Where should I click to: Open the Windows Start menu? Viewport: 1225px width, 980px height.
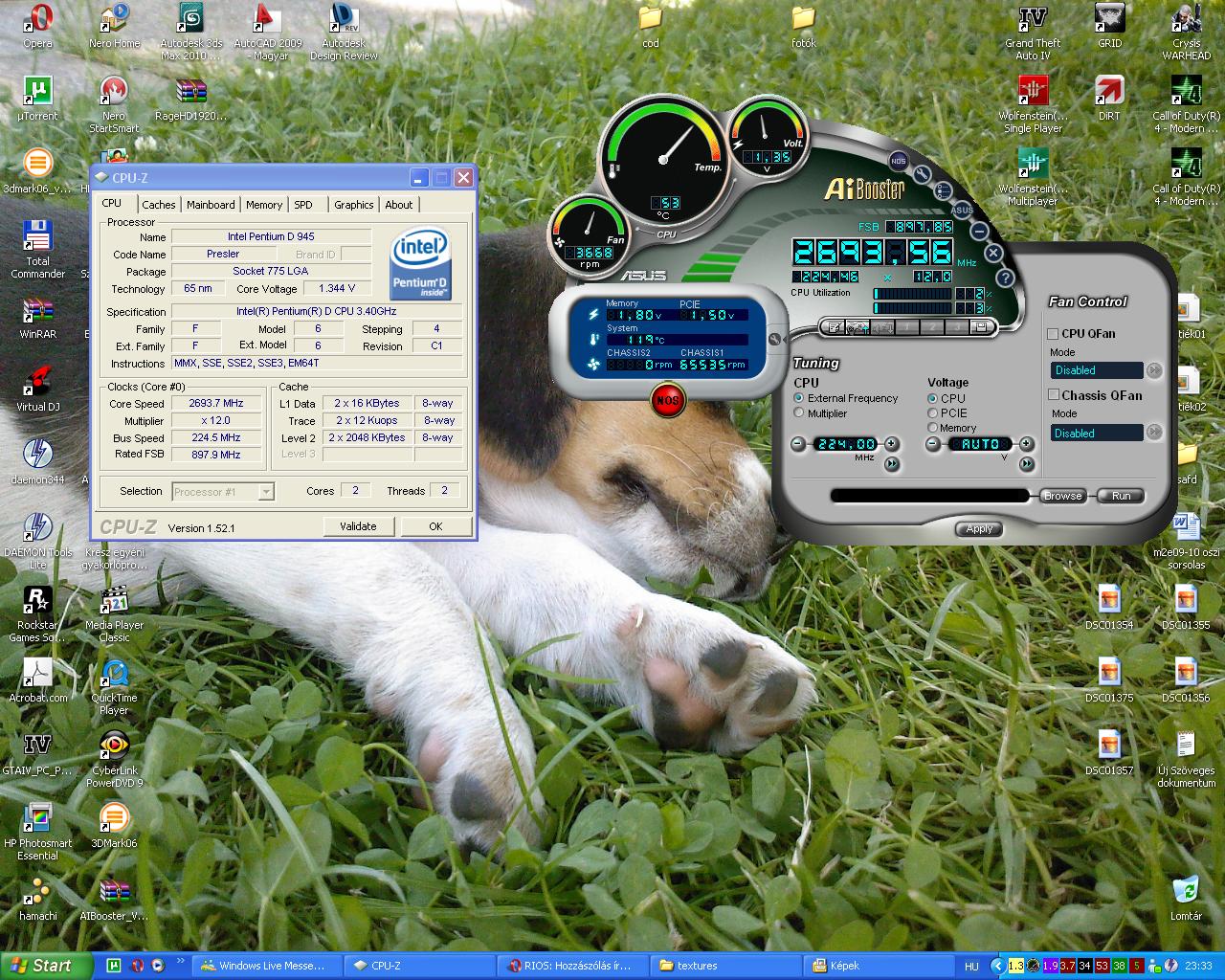coord(46,966)
